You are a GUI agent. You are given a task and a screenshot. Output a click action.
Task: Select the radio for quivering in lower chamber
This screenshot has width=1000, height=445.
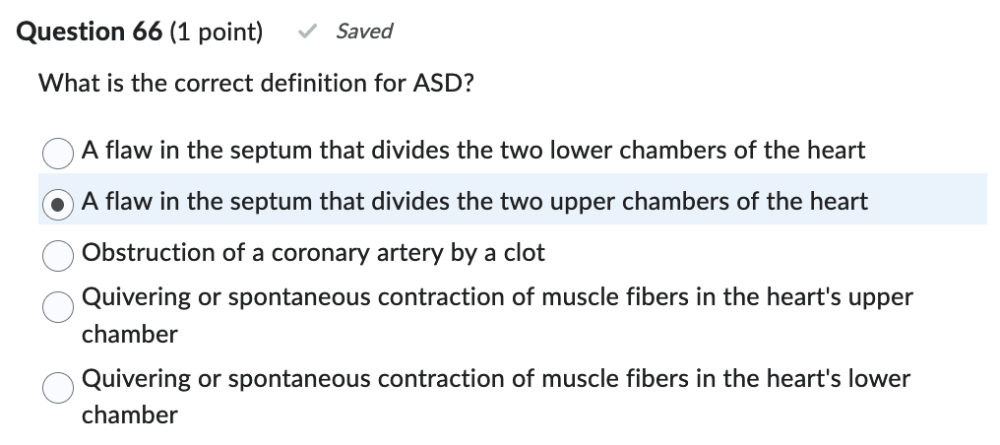(x=58, y=386)
